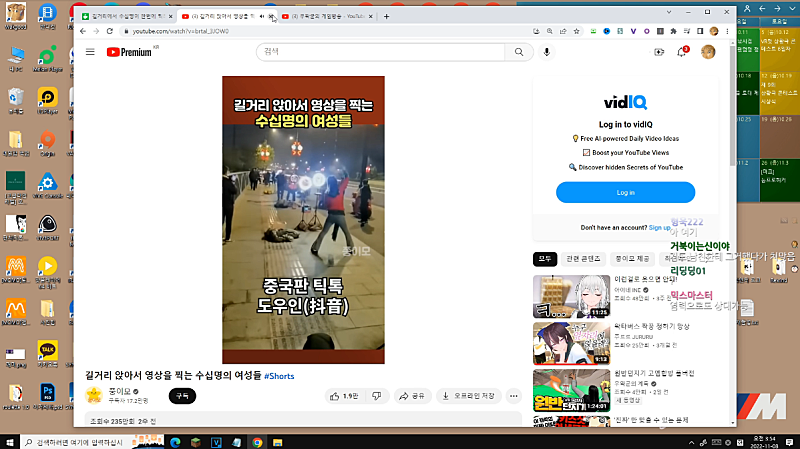The height and width of the screenshot is (449, 800).
Task: Open the YouTube guide hamburger menu
Action: coord(90,52)
